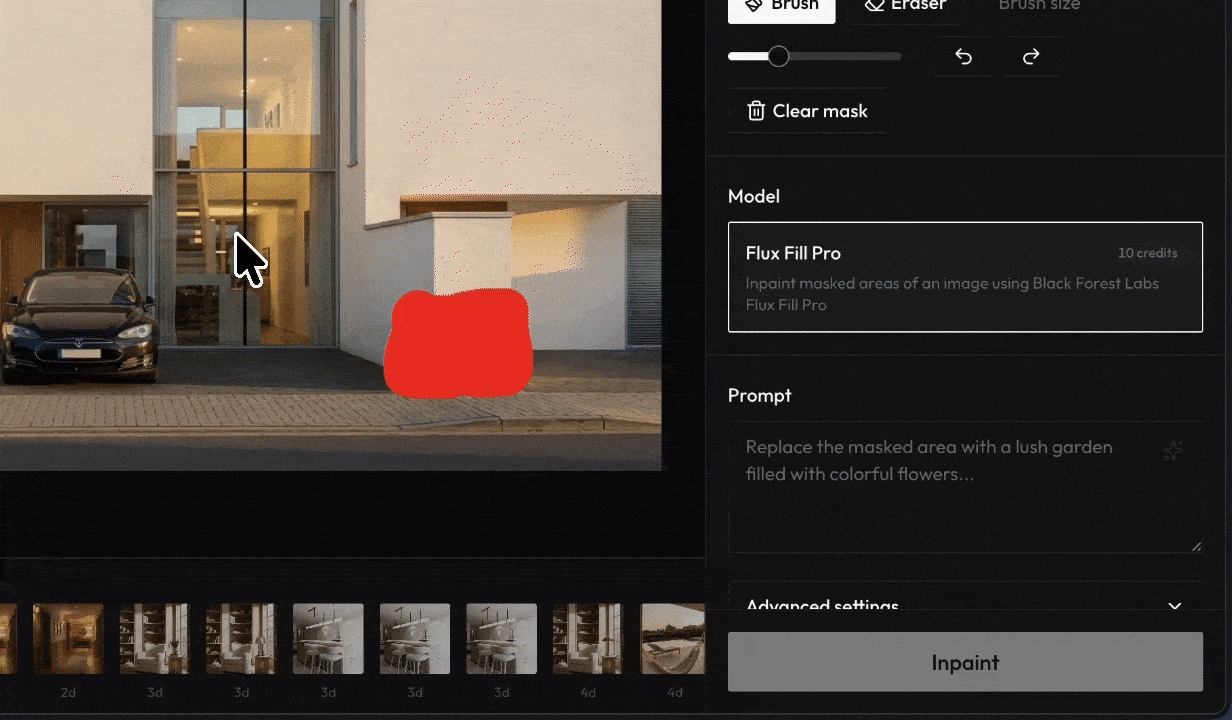Screen dimensions: 1232x720
Task: Open the hallway thumbnail labeled 2d
Action: tap(68, 639)
